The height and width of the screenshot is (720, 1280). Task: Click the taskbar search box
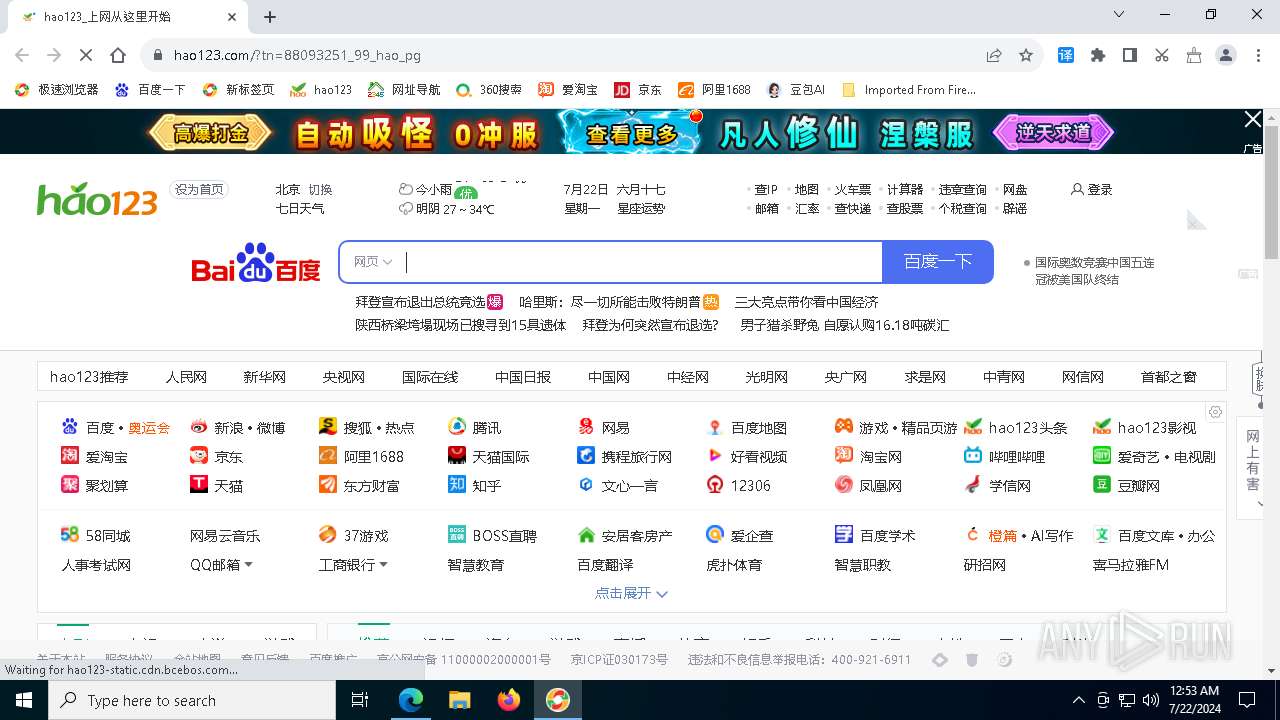[192, 700]
